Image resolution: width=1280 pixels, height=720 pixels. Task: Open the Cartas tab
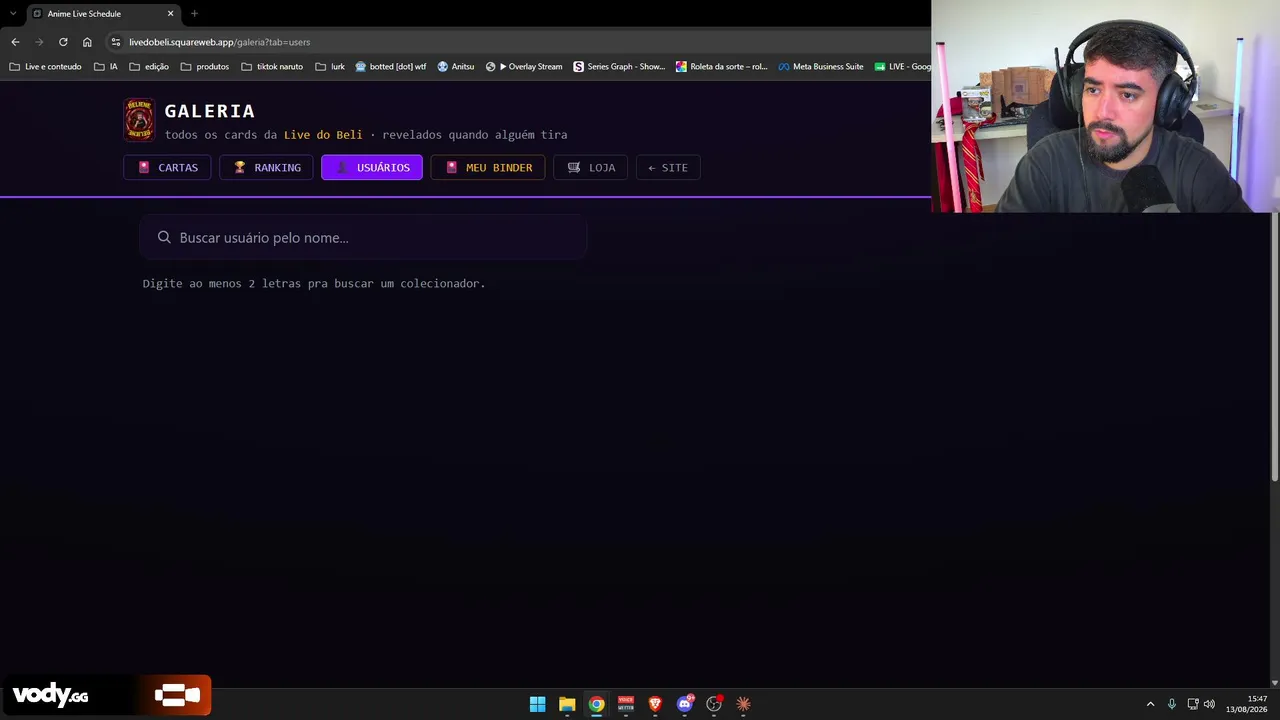(167, 167)
